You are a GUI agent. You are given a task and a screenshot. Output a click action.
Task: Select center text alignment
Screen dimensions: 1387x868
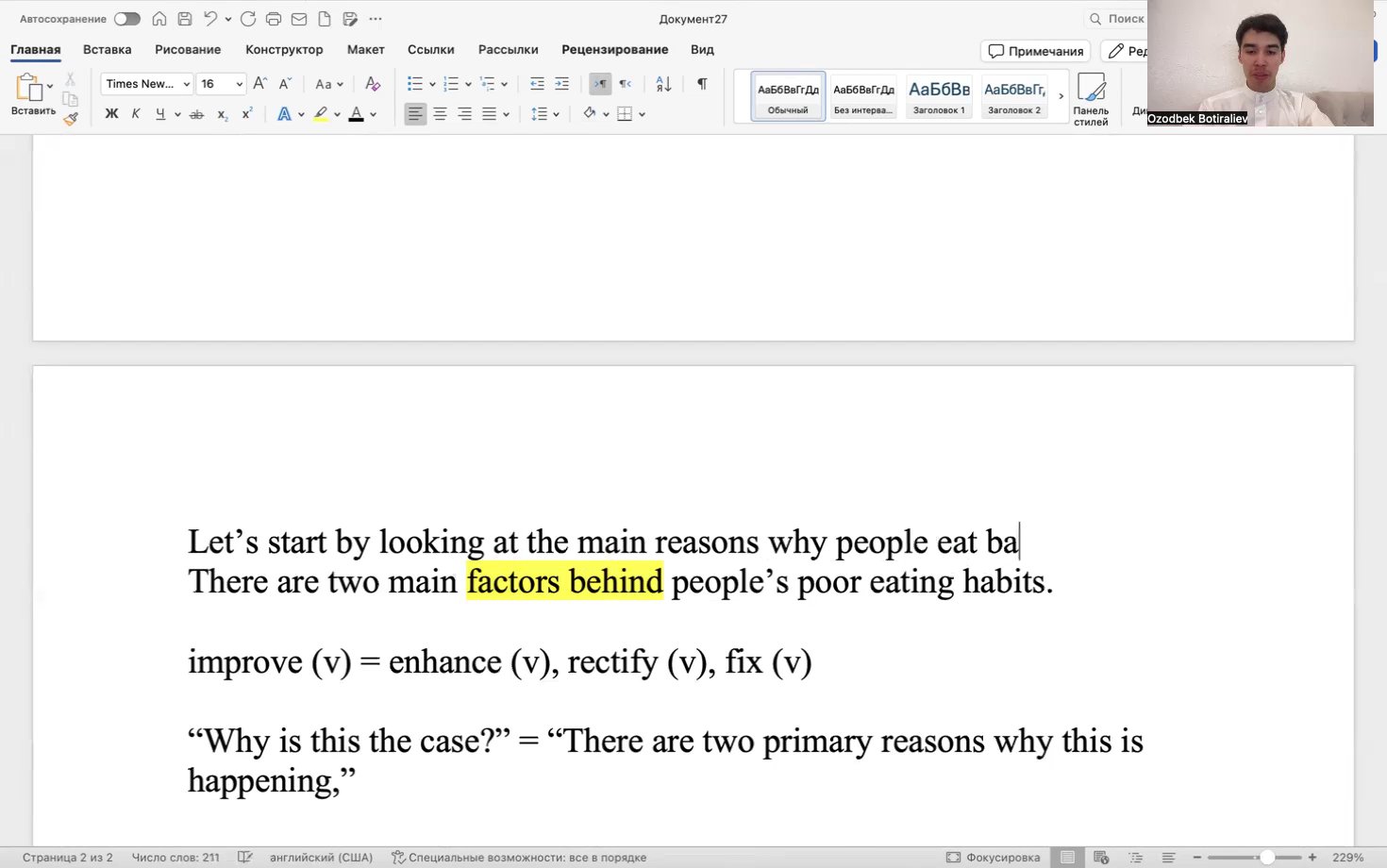440,113
